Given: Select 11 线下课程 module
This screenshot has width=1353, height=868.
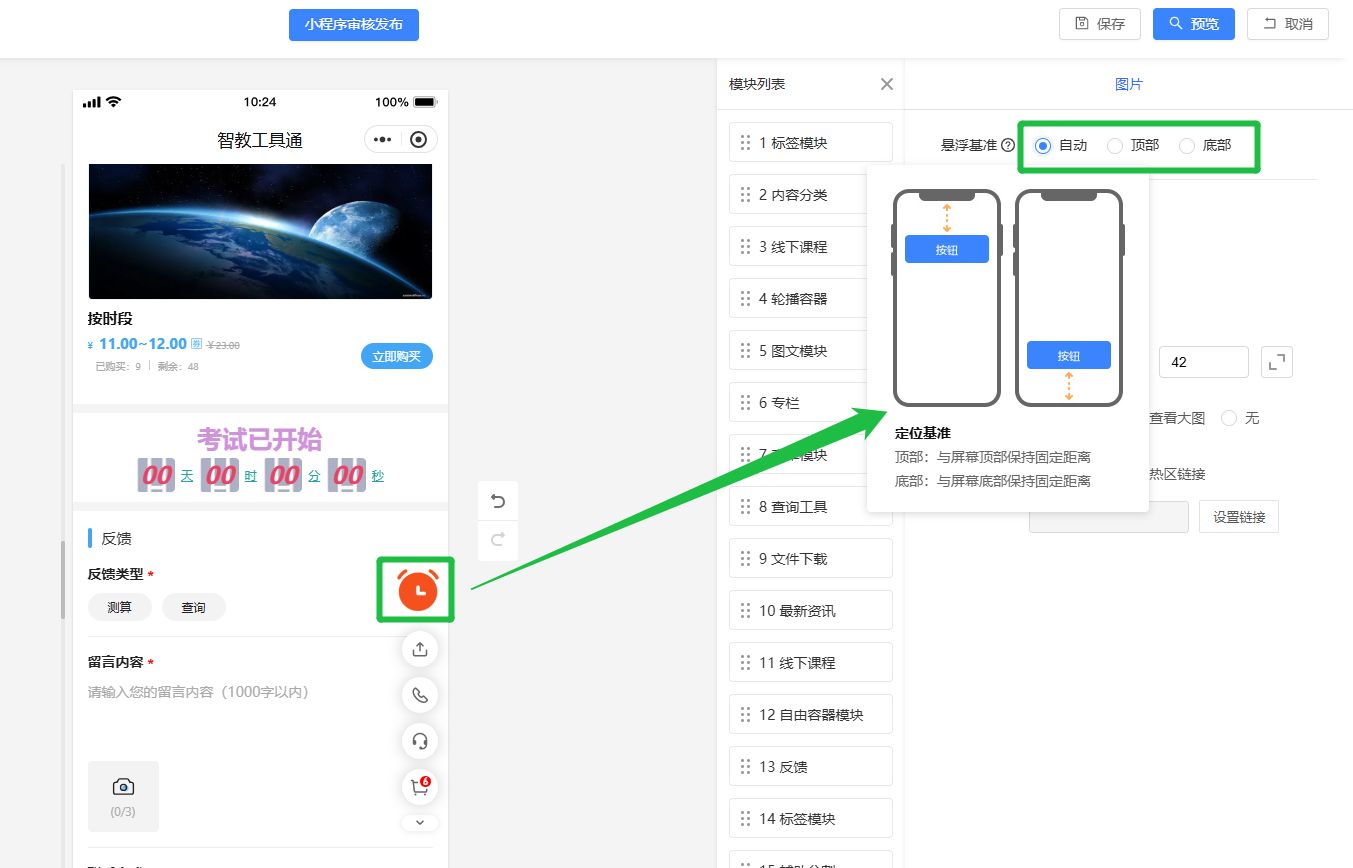Looking at the screenshot, I should tap(811, 663).
